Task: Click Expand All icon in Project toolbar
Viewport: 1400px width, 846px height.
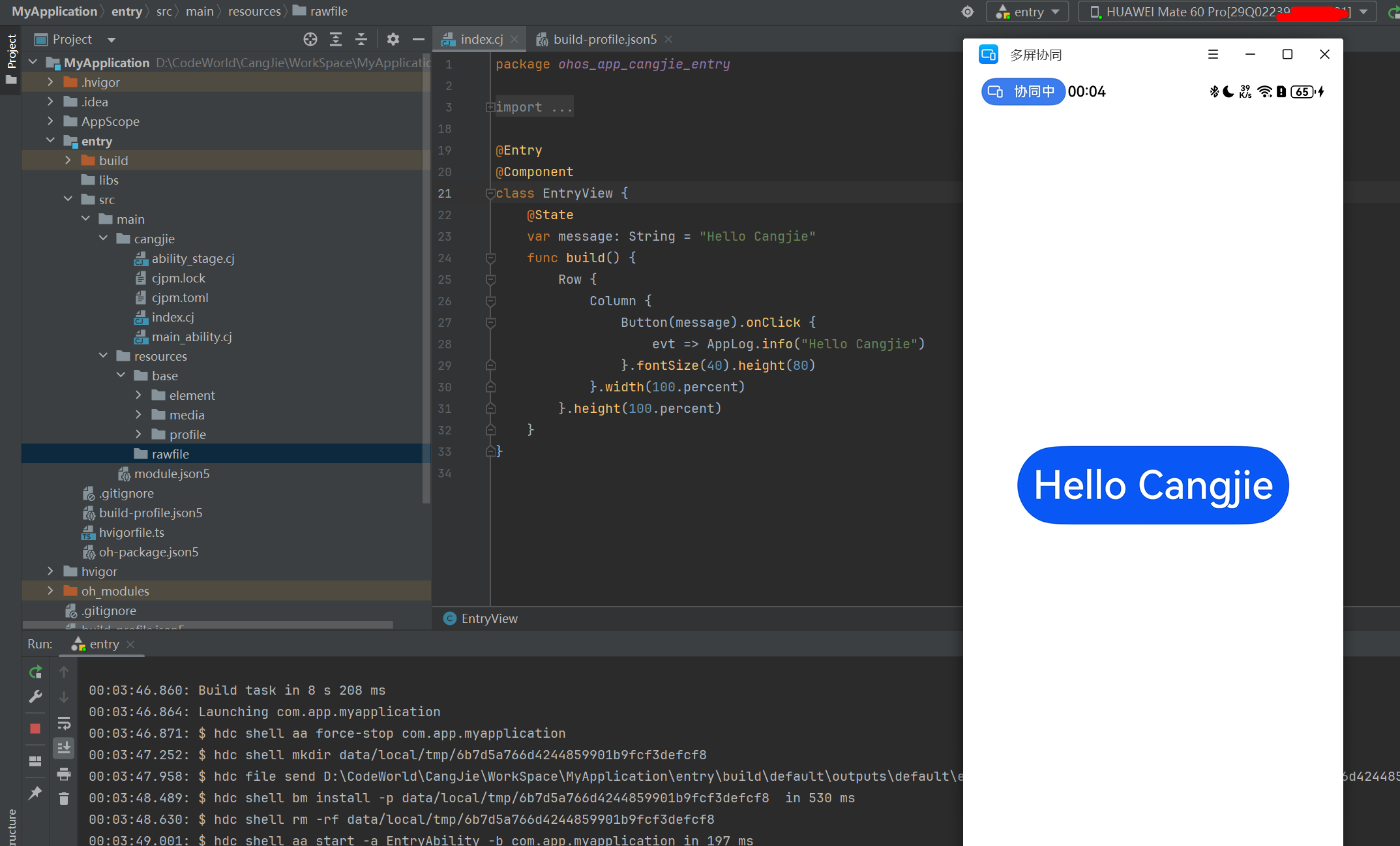Action: pos(336,39)
